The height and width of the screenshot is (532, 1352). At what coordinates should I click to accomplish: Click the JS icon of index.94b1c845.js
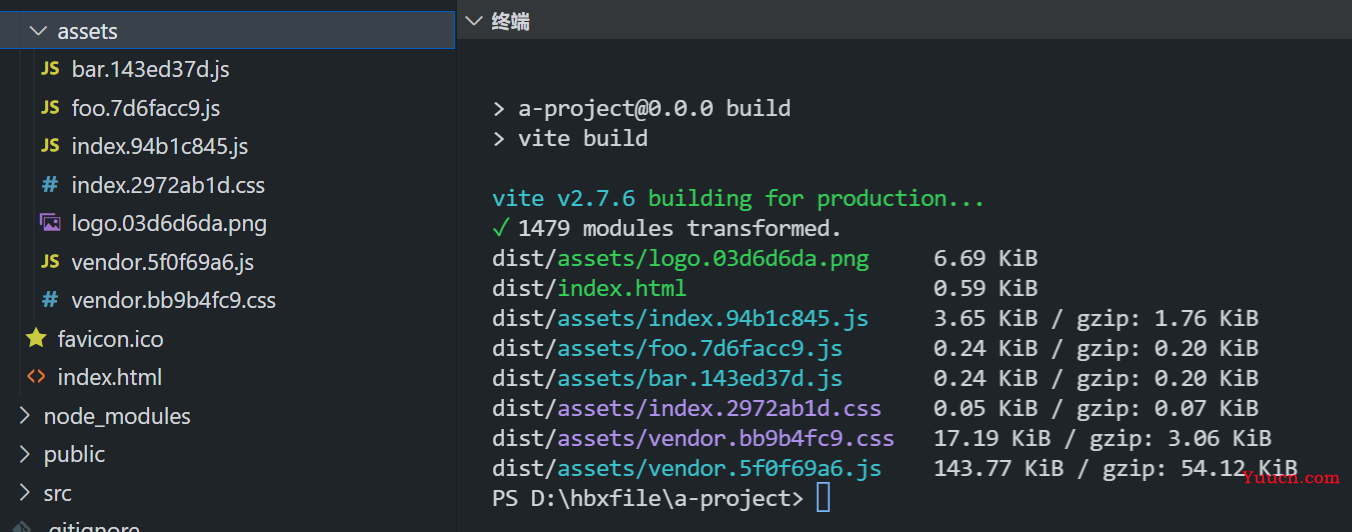coord(50,146)
